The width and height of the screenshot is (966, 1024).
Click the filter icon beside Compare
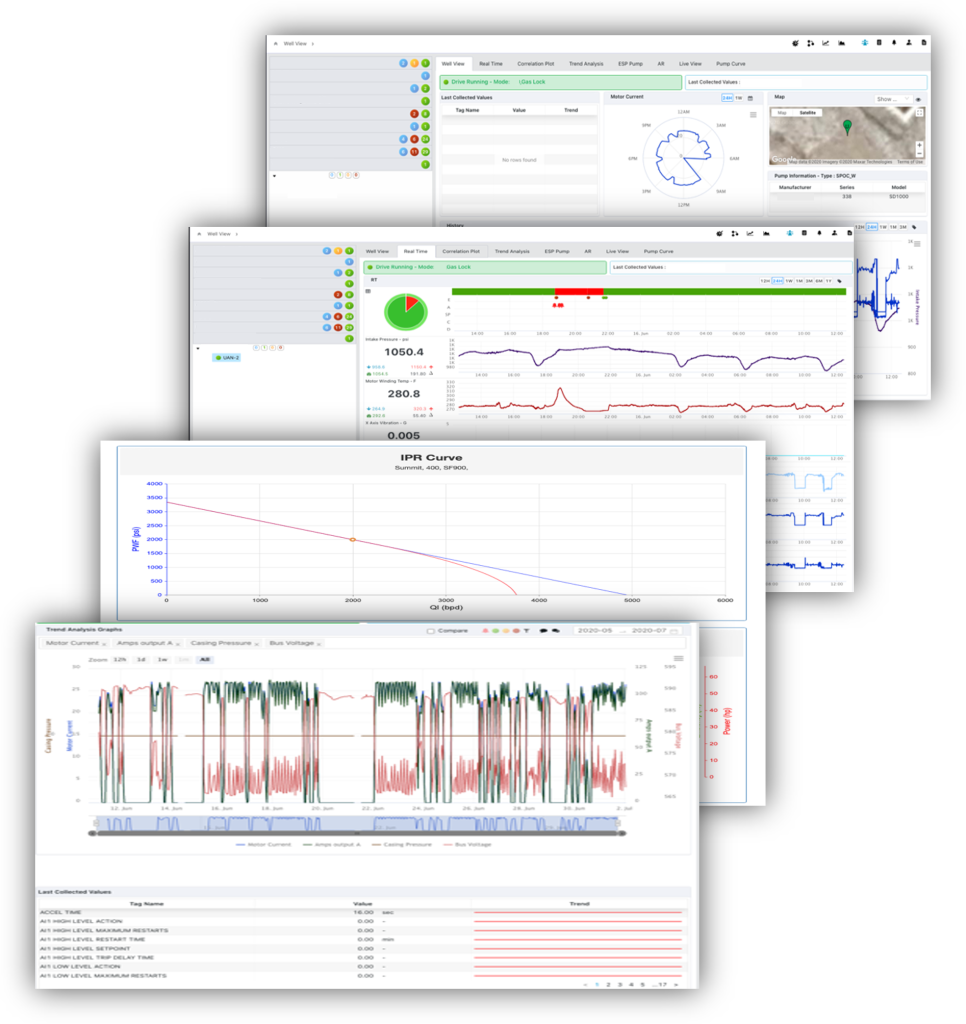(x=526, y=631)
